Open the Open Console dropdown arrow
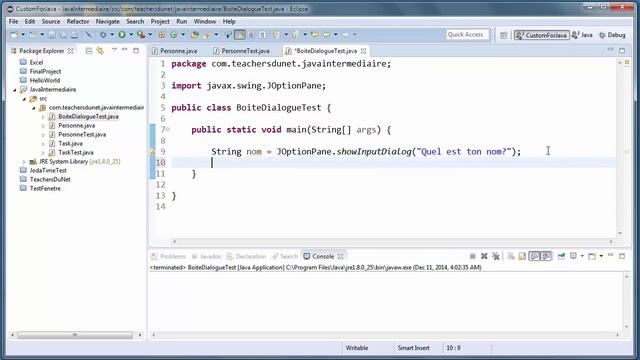 pos(601,256)
